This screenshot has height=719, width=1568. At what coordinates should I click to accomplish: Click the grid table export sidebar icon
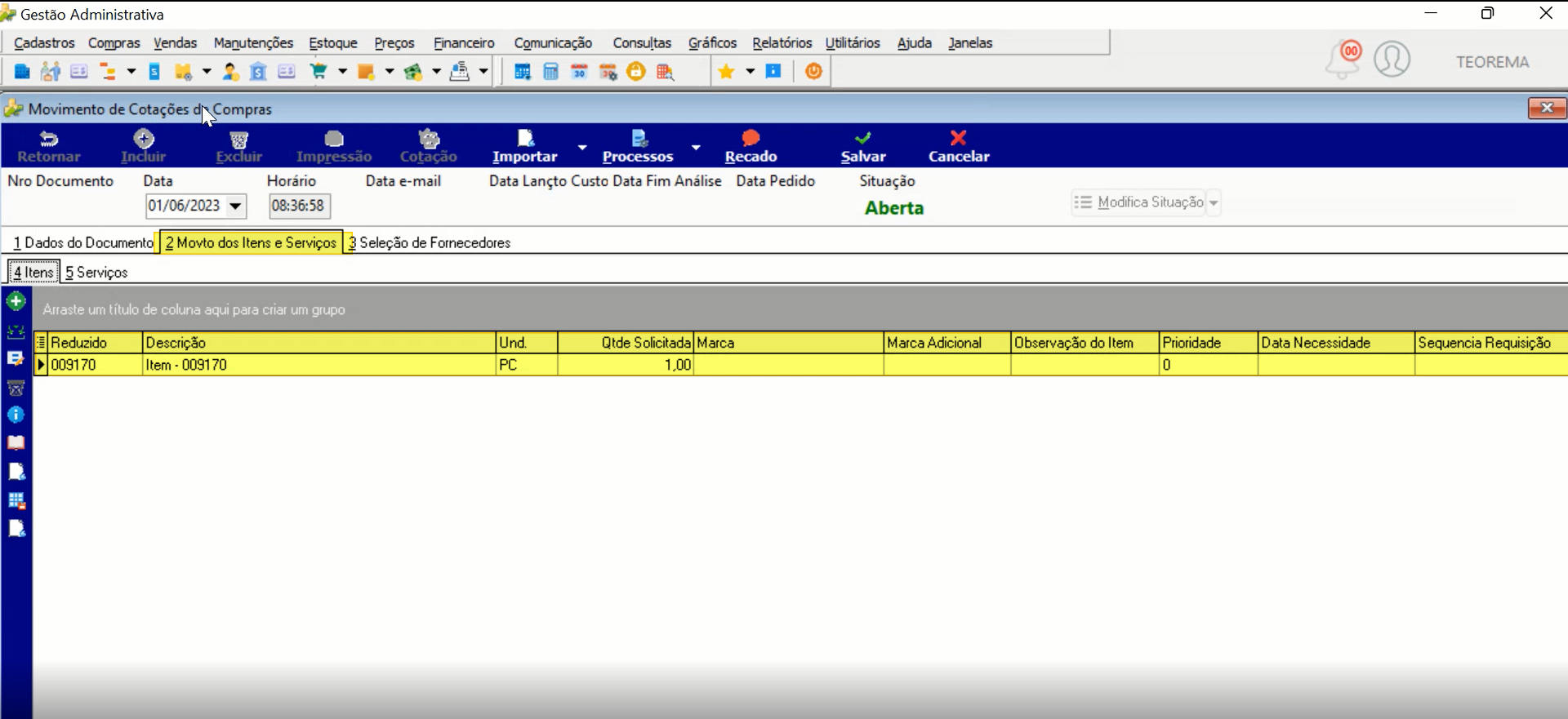click(16, 500)
